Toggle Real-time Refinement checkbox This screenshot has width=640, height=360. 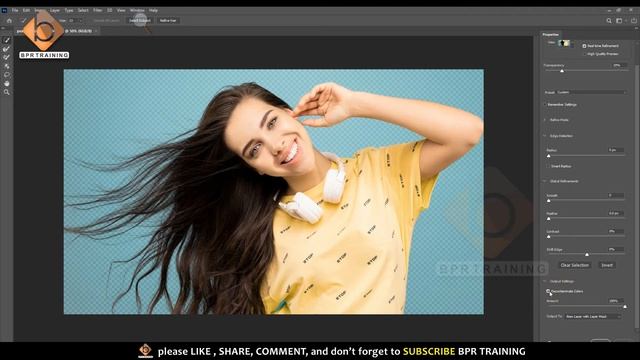[x=584, y=46]
